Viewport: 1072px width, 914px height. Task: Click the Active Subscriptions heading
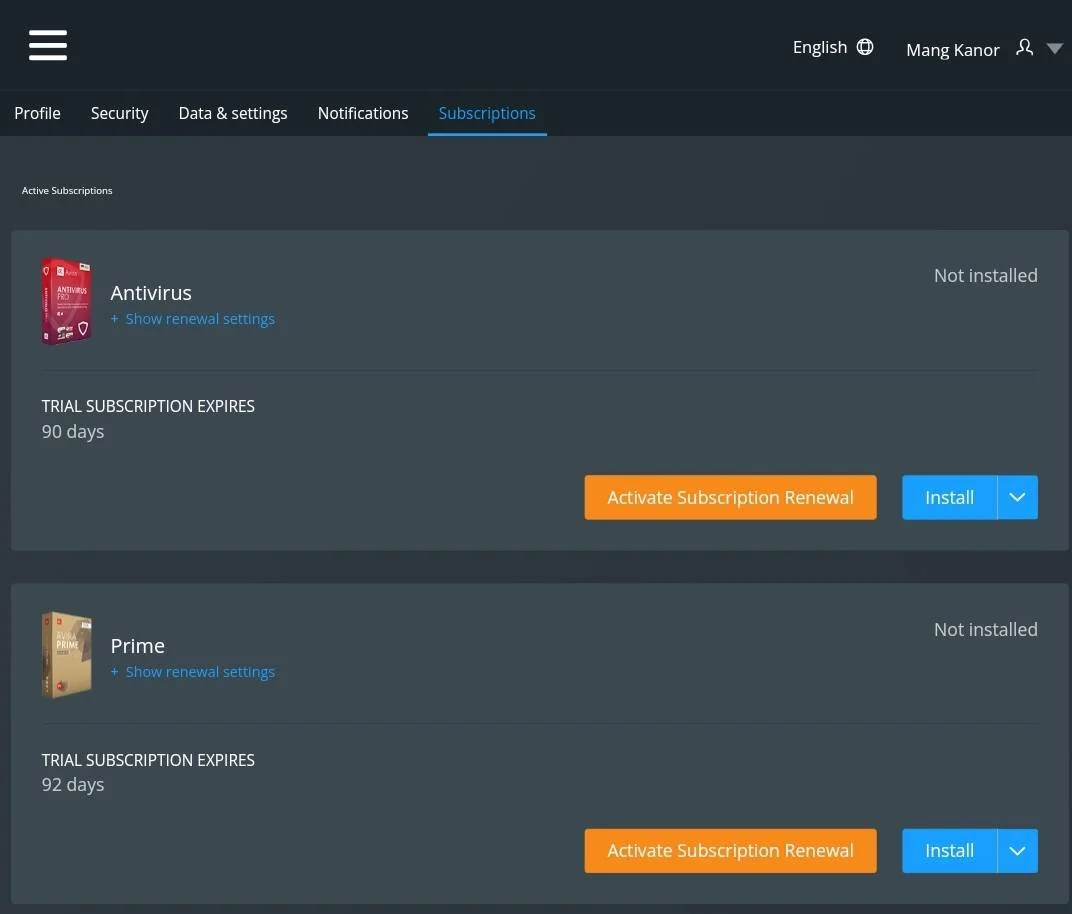(67, 191)
